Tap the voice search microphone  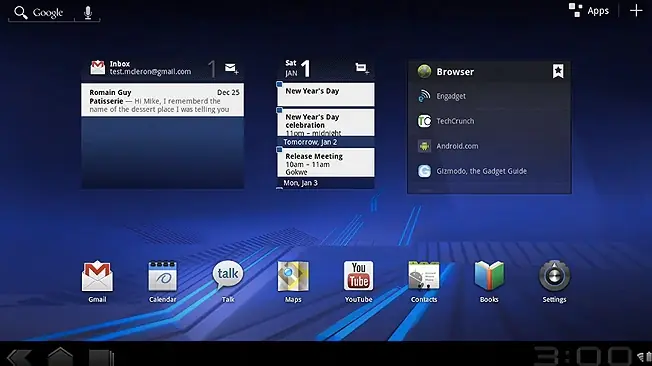88,12
